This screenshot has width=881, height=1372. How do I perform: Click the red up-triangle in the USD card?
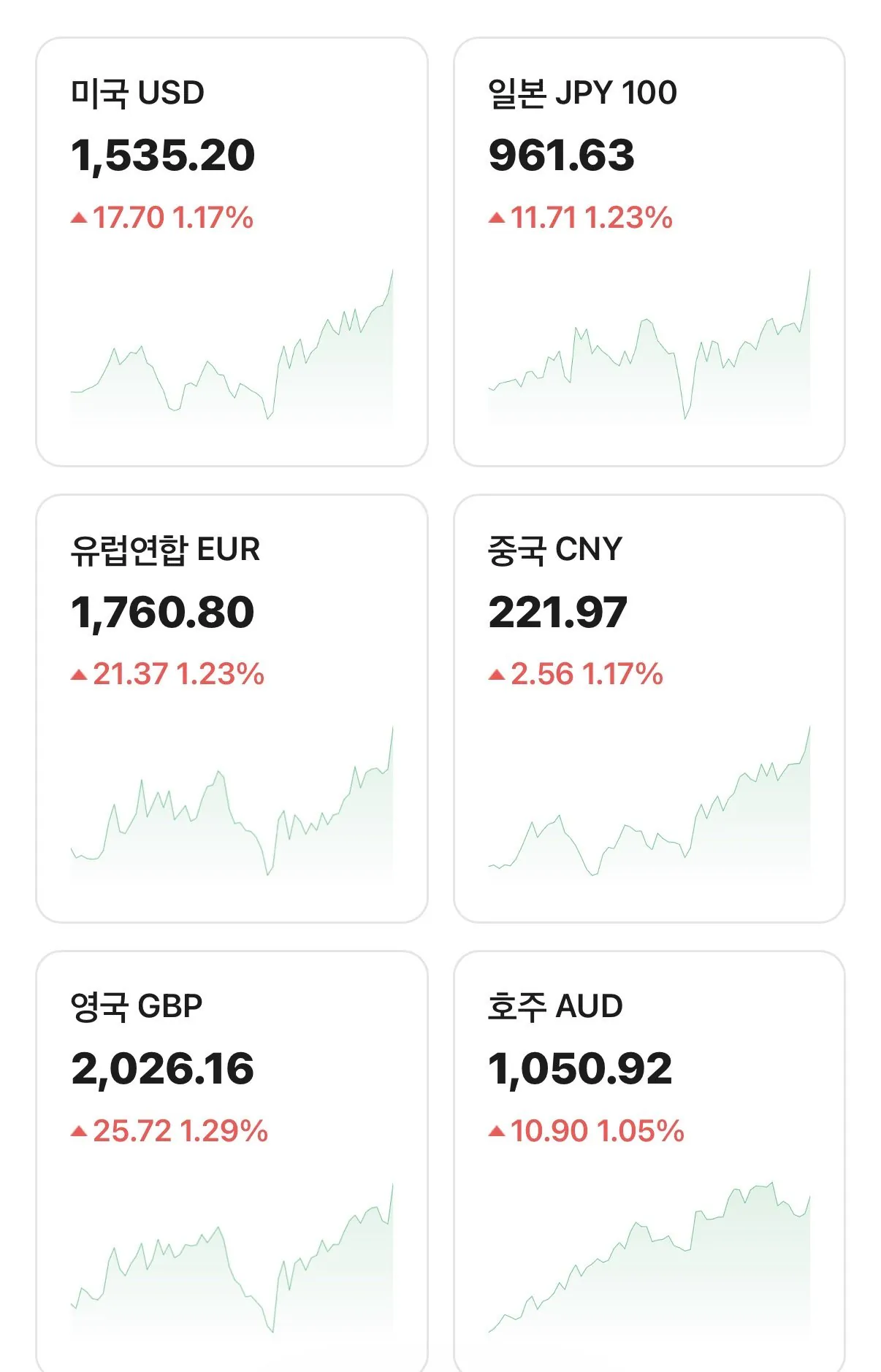79,218
